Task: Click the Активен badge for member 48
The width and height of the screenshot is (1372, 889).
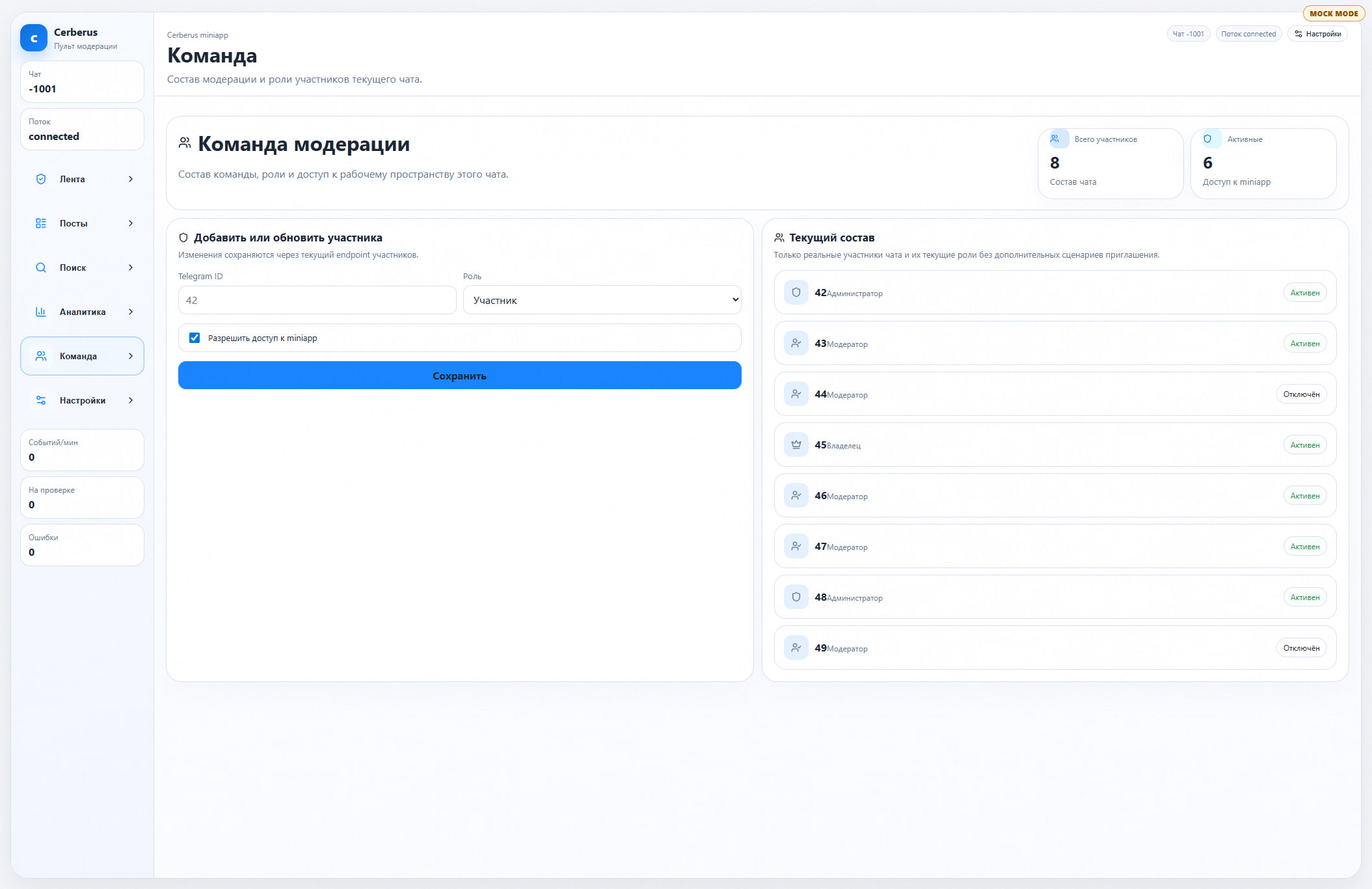Action: pyautogui.click(x=1304, y=597)
